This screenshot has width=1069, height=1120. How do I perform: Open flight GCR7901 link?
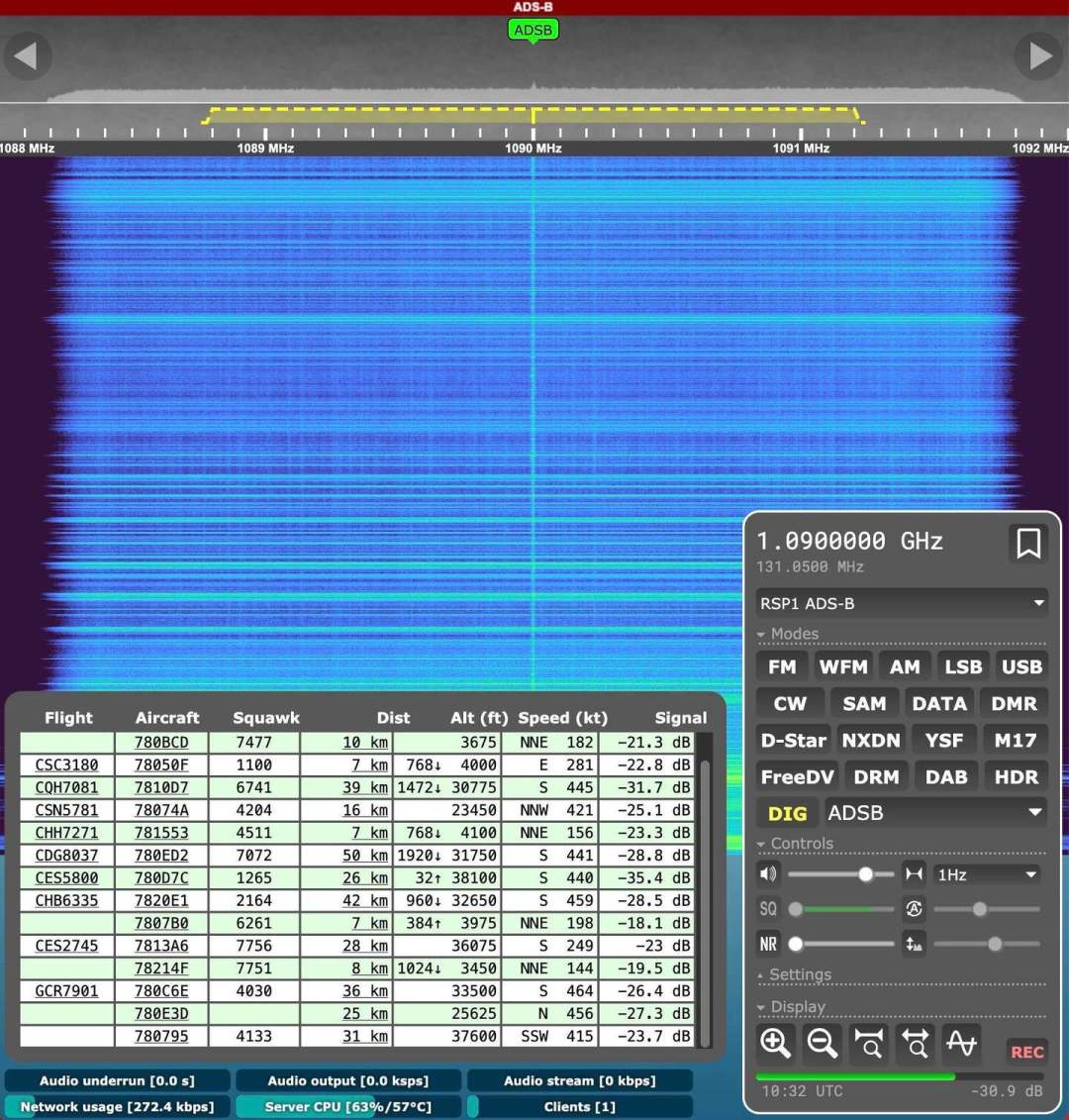click(x=66, y=990)
